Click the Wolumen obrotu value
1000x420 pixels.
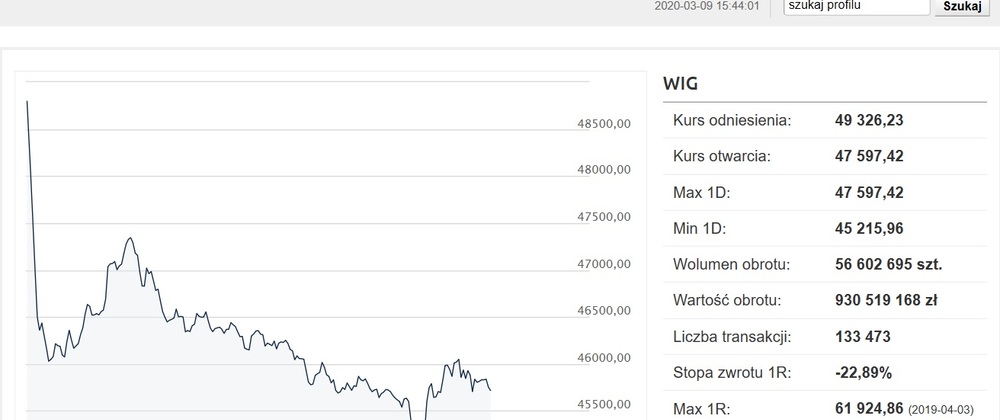pyautogui.click(x=888, y=264)
